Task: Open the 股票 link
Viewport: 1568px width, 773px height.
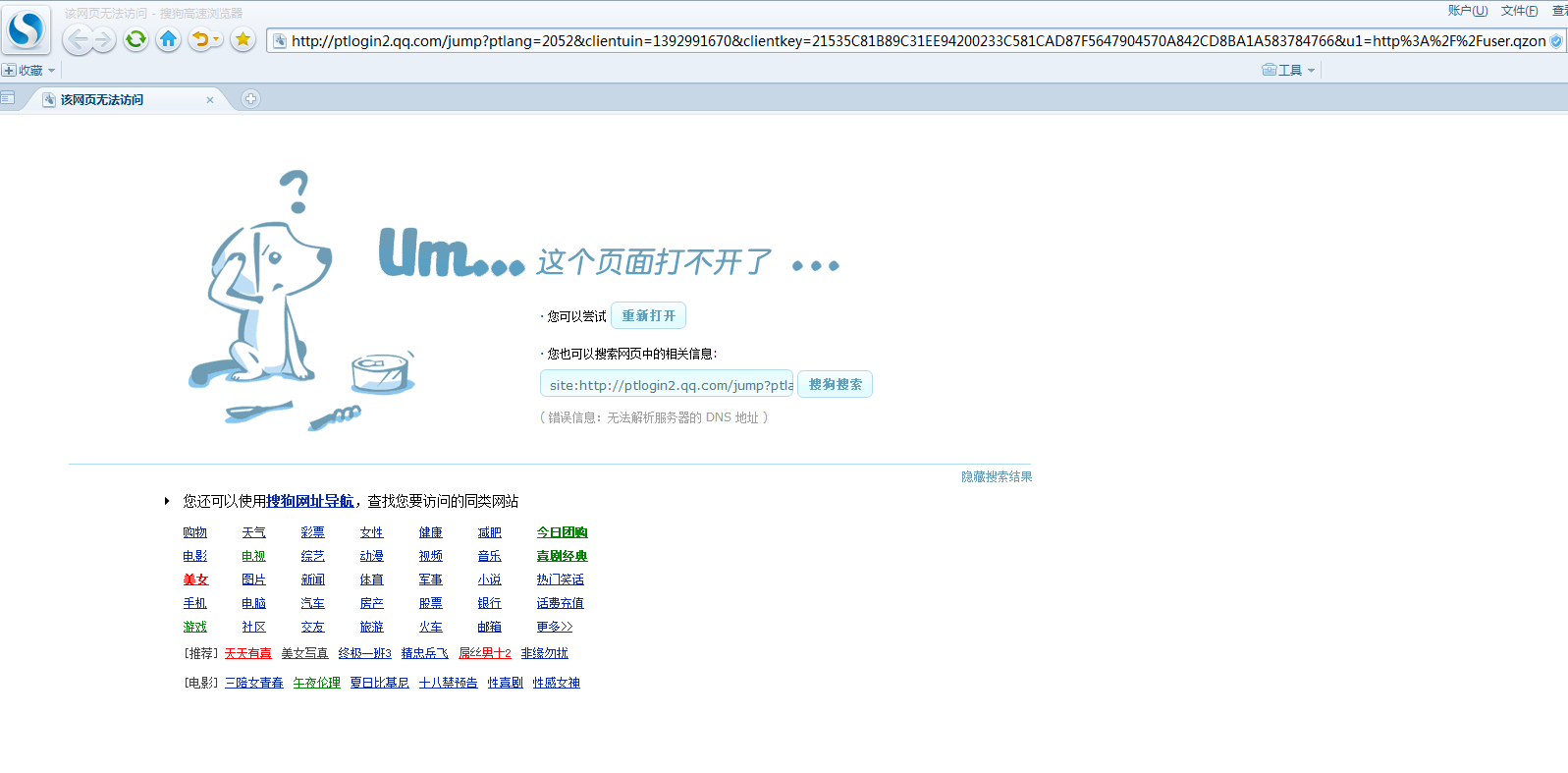Action: click(430, 603)
